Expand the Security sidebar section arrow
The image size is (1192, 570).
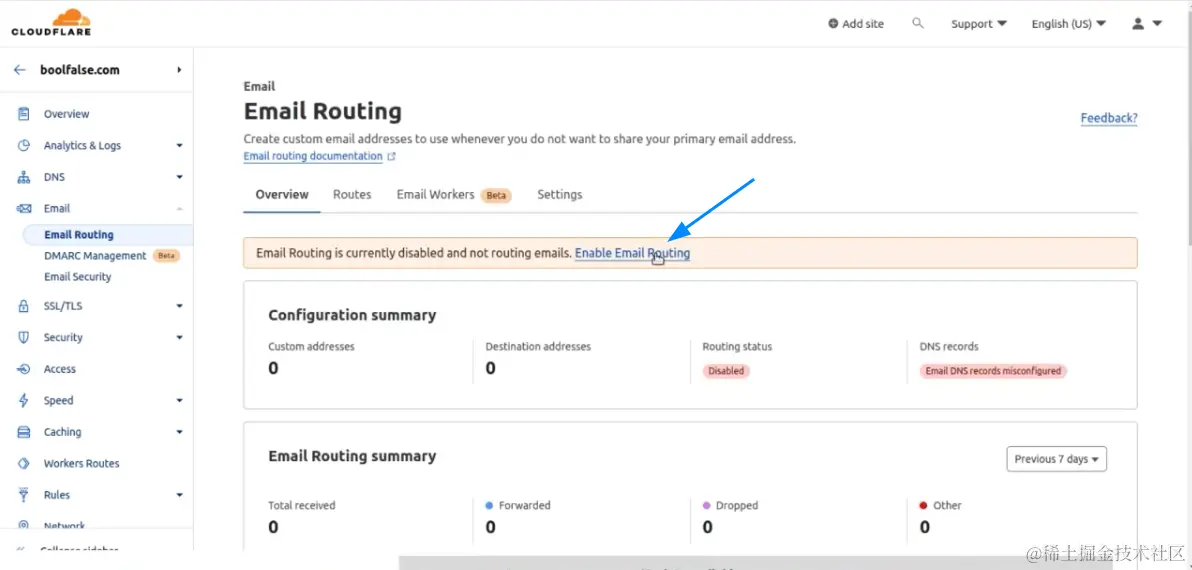pos(179,337)
